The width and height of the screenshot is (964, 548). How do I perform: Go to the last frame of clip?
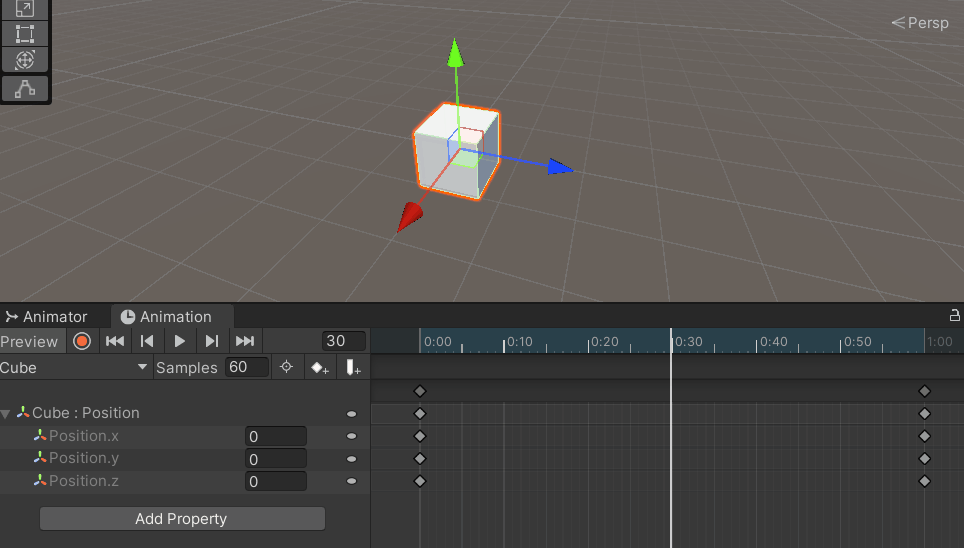[245, 341]
